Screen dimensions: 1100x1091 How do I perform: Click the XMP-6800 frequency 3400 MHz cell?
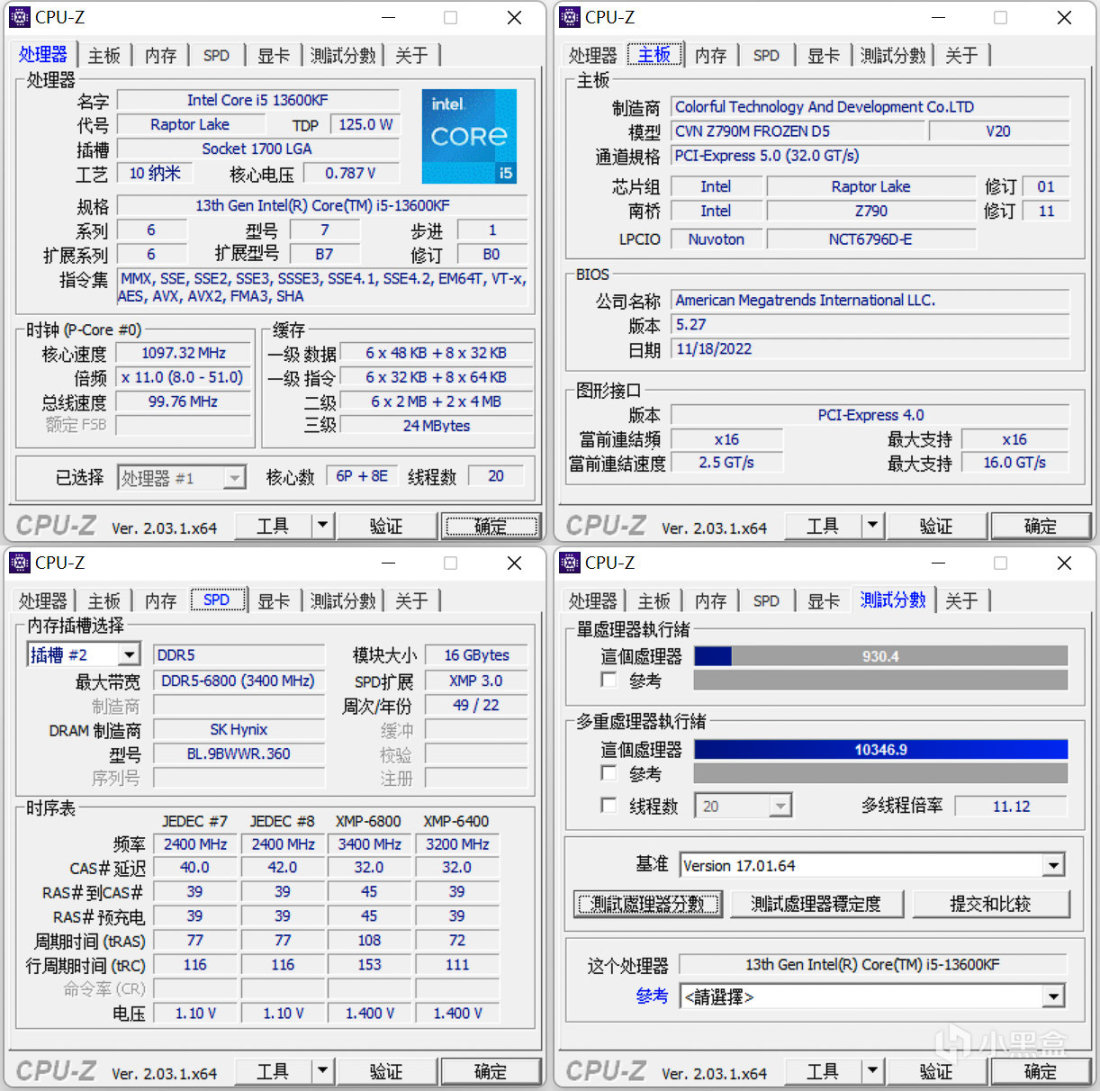tap(369, 844)
